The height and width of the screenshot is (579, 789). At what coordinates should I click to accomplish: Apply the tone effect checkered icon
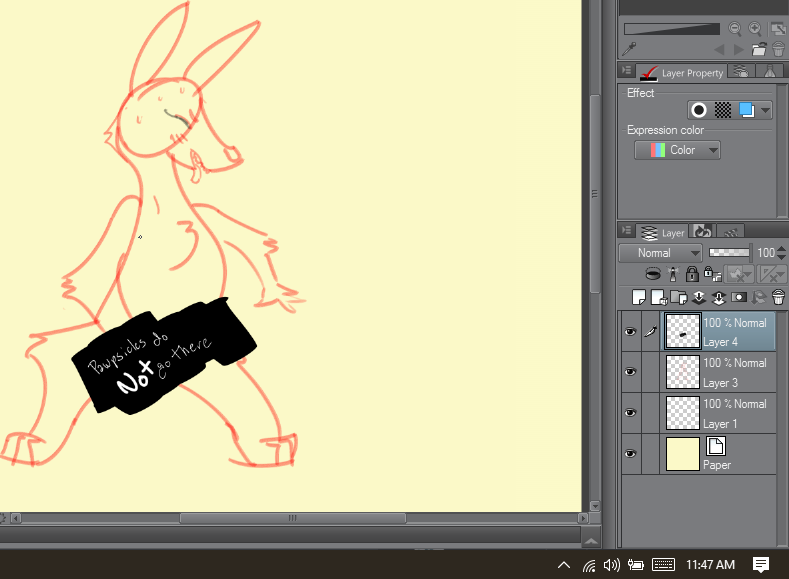pos(722,110)
